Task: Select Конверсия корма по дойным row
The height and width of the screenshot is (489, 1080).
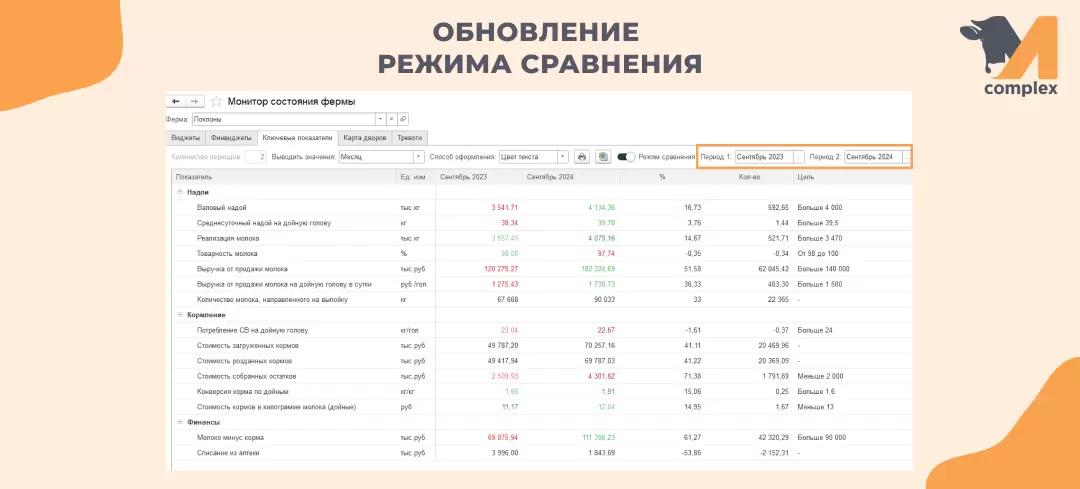Action: pyautogui.click(x=542, y=391)
